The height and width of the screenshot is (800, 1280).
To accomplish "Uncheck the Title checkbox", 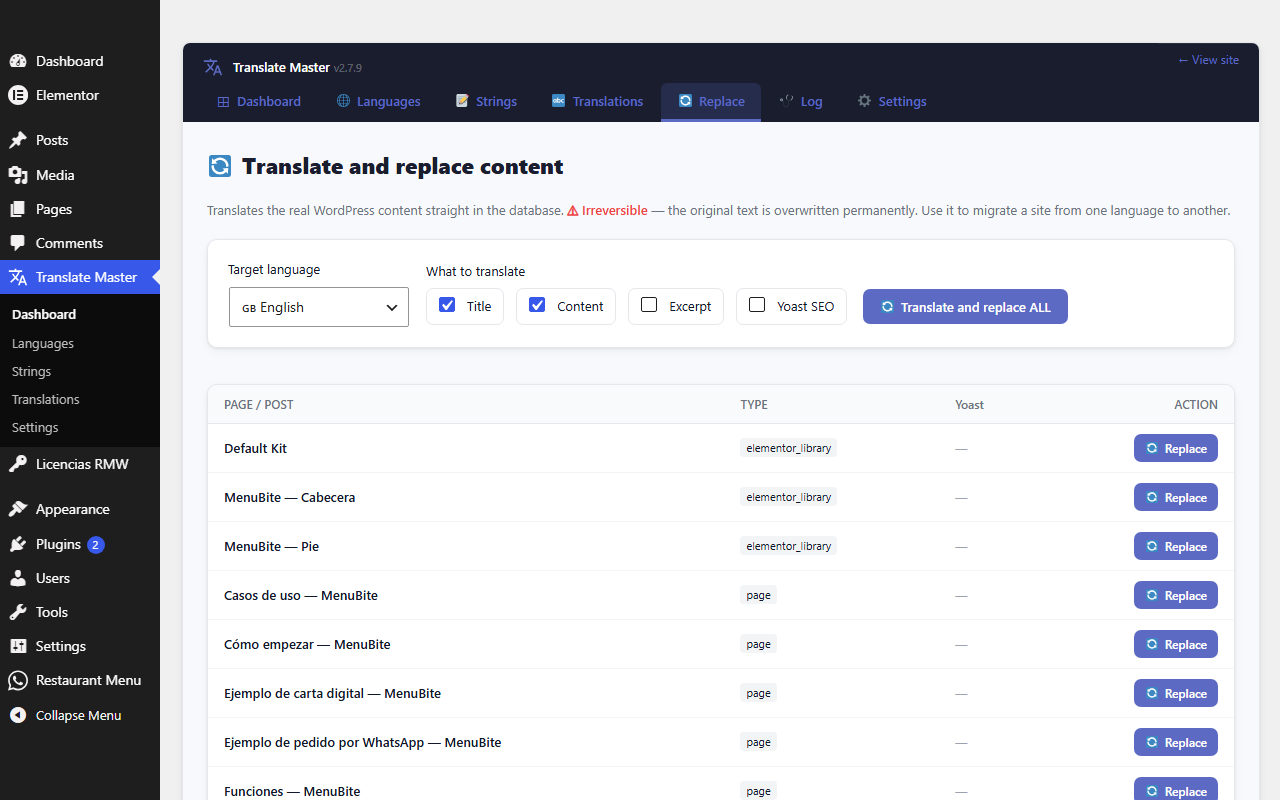I will pyautogui.click(x=447, y=305).
